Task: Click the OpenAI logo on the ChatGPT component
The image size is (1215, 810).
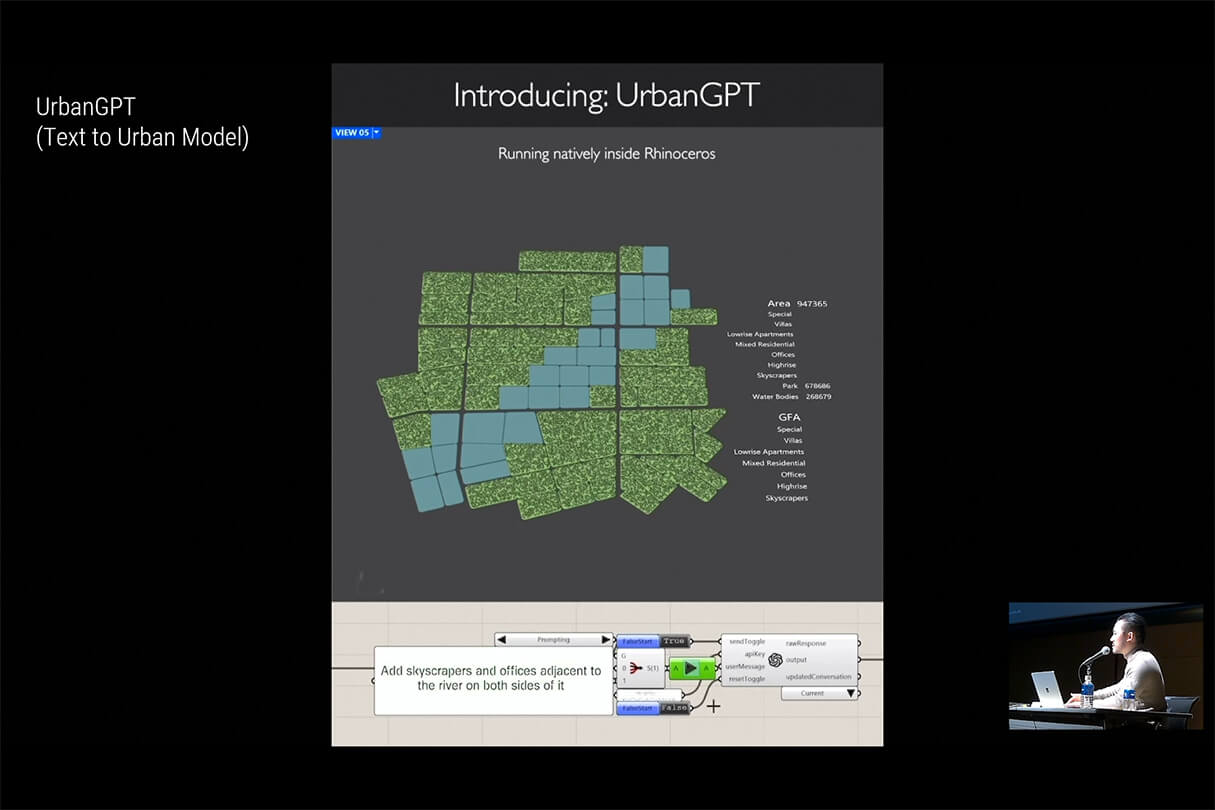Action: click(x=774, y=659)
